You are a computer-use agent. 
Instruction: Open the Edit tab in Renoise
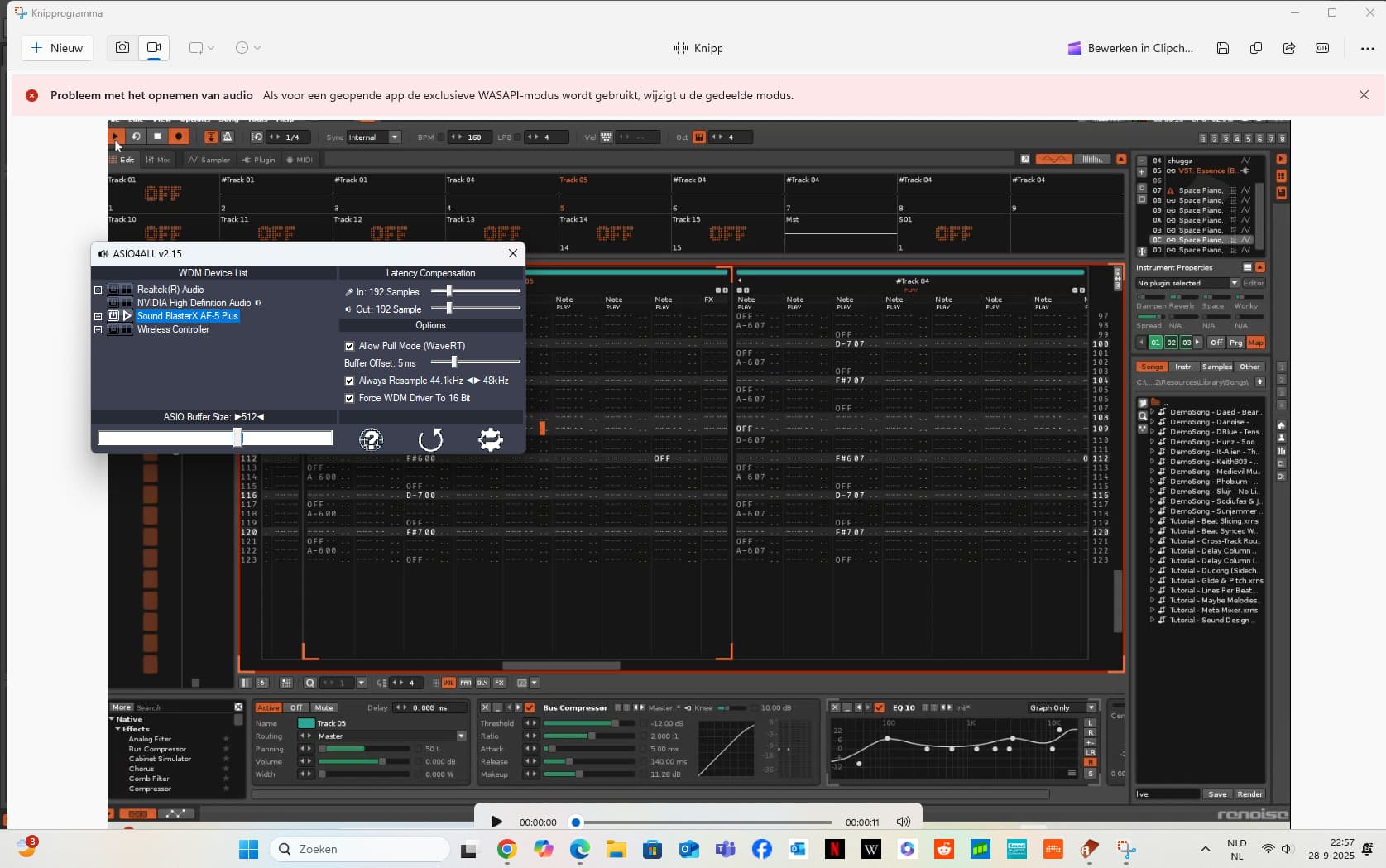tap(122, 160)
